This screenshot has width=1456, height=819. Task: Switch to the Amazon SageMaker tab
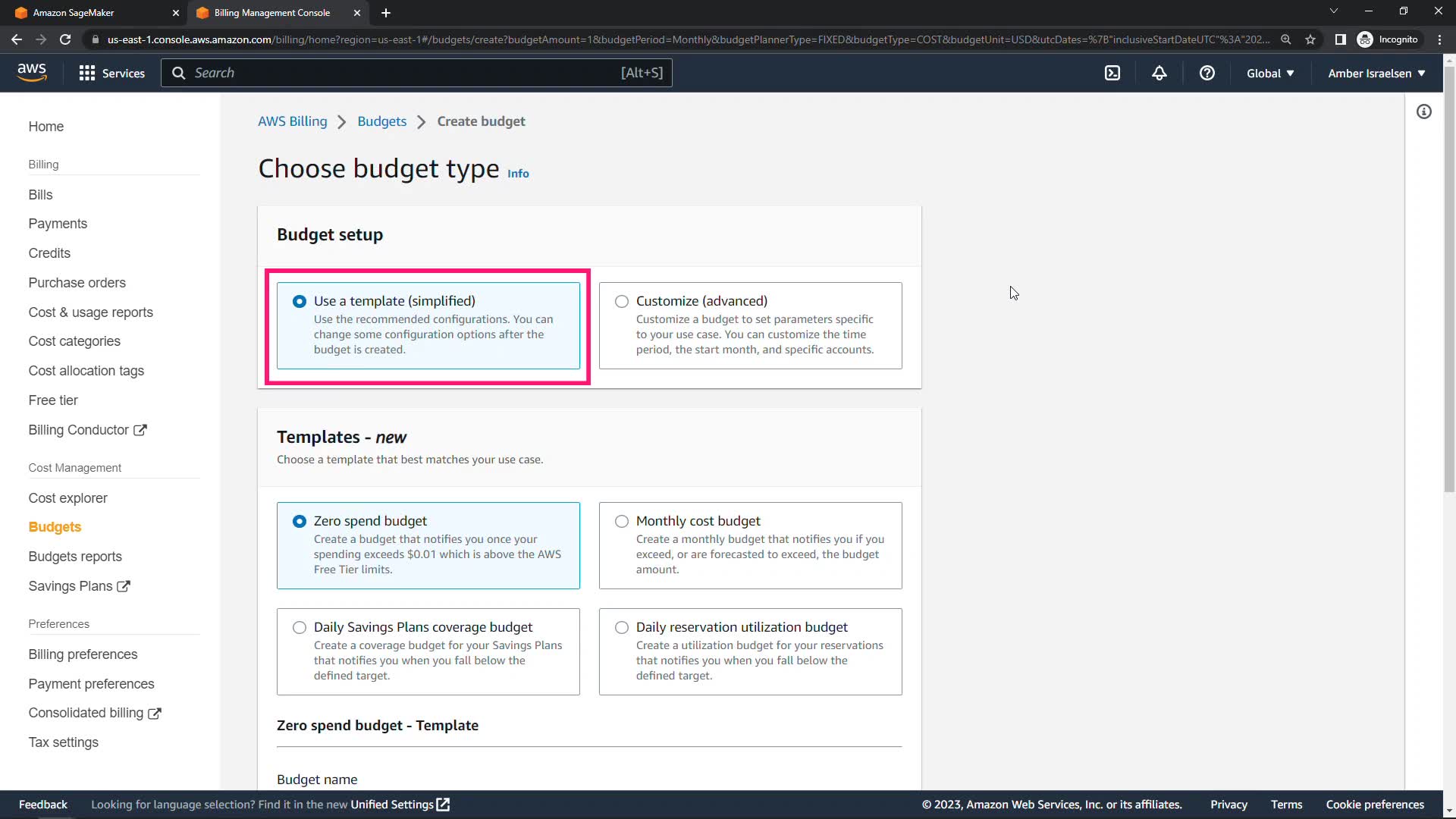[x=91, y=13]
